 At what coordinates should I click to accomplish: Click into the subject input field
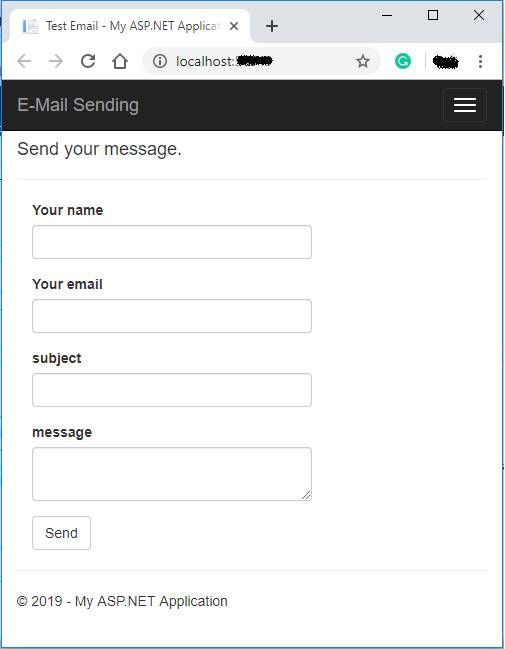click(x=172, y=390)
